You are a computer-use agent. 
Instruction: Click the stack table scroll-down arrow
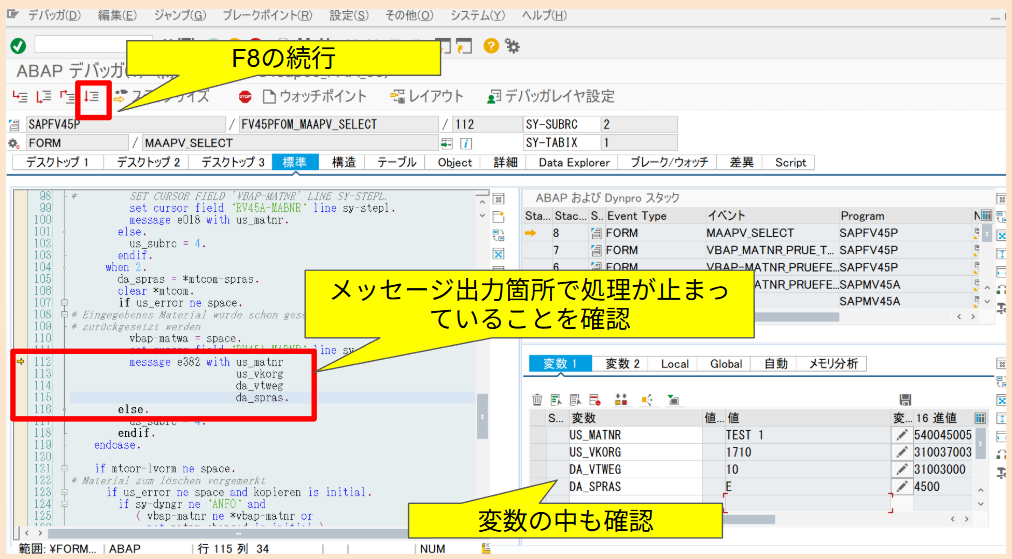(987, 301)
